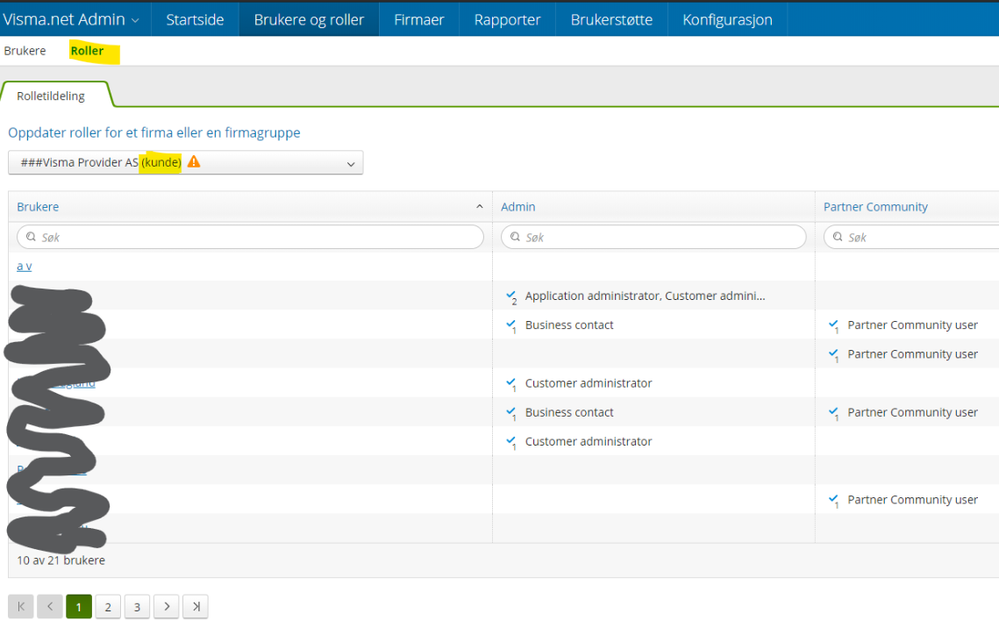Click the magnifier icon in Brukere search
The image size is (999, 635).
click(x=31, y=236)
